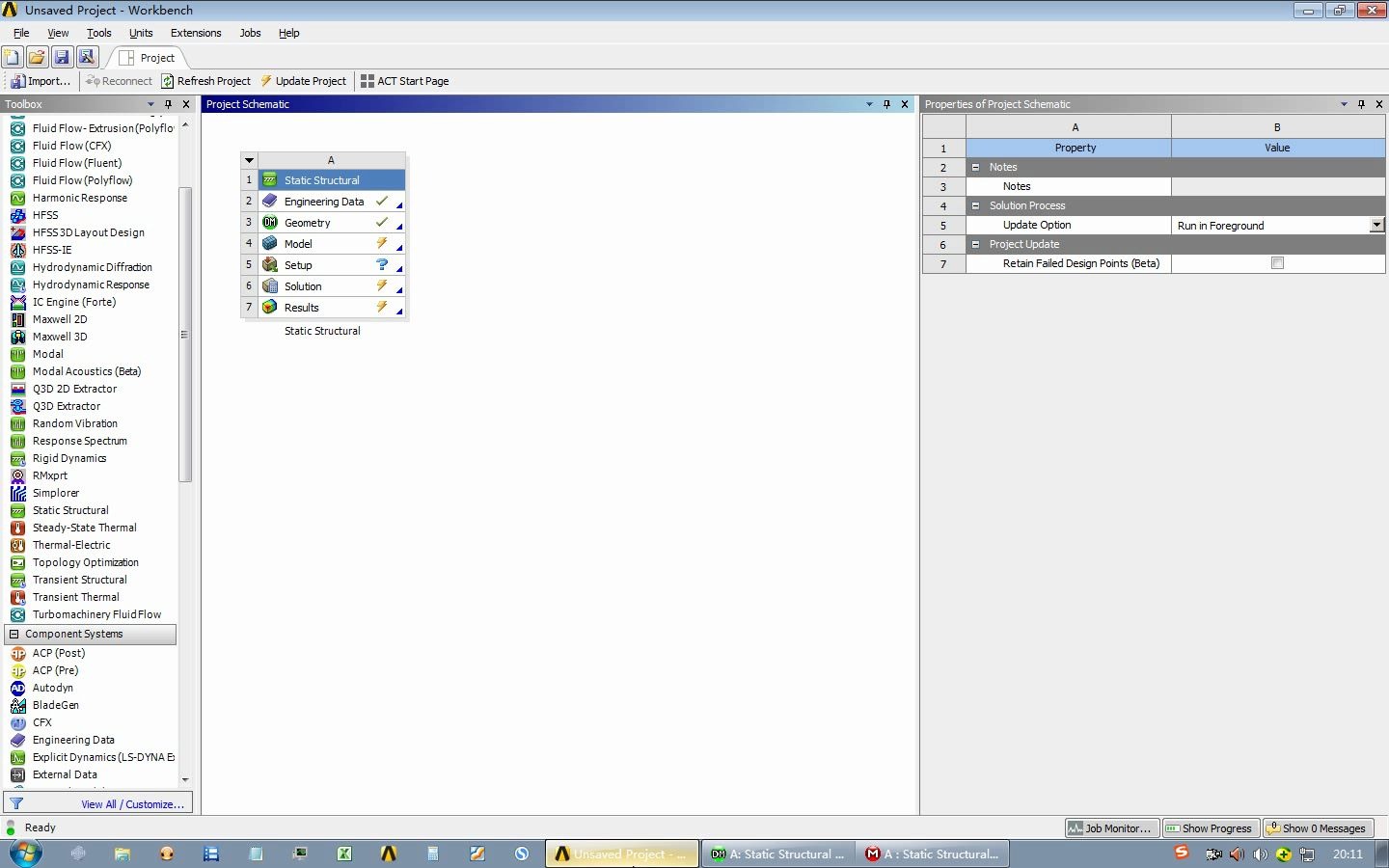Viewport: 1389px width, 868px height.
Task: Click the Save project disk icon
Action: point(62,57)
